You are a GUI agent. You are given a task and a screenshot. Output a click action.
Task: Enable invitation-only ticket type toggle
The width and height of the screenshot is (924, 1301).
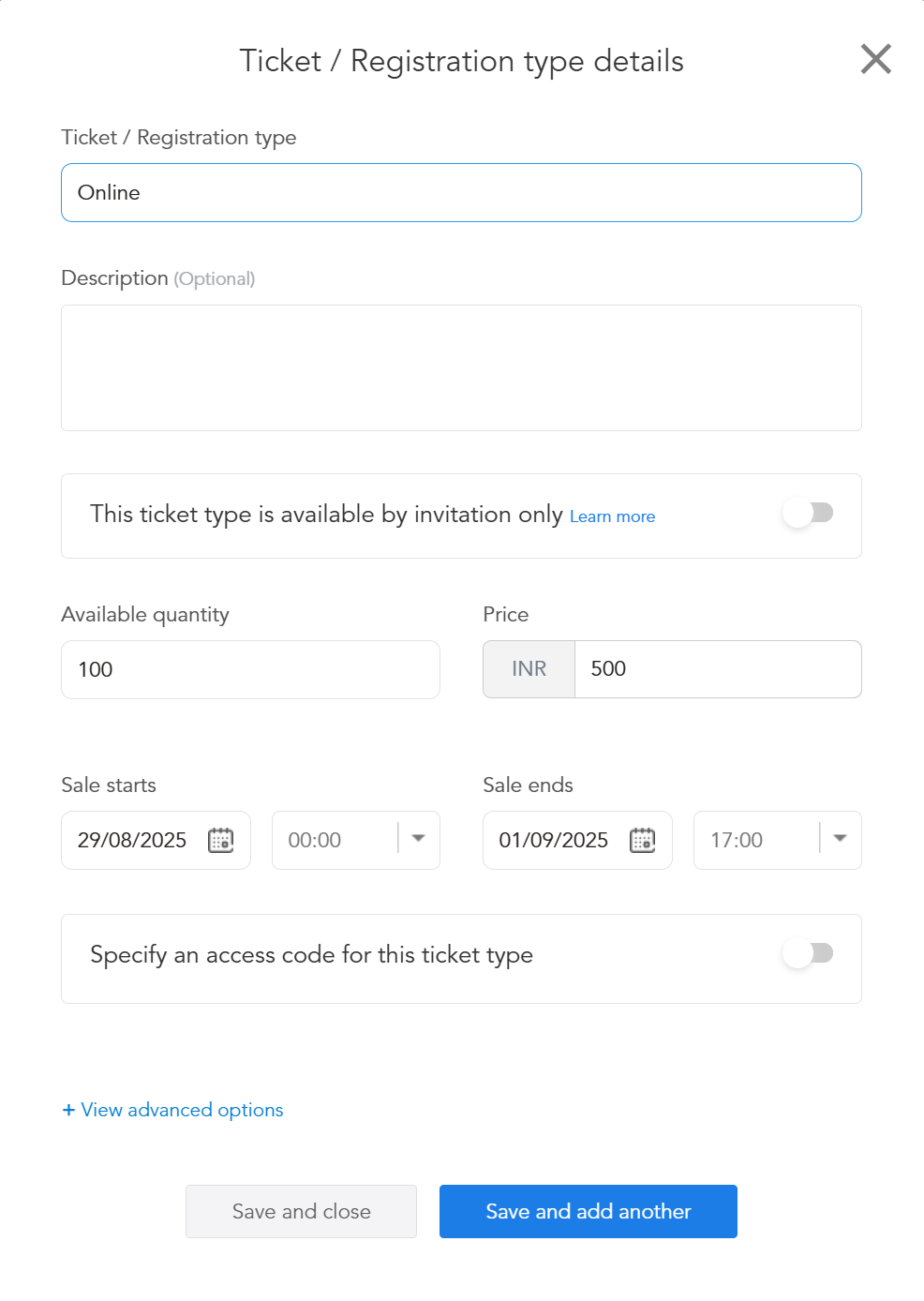808,513
